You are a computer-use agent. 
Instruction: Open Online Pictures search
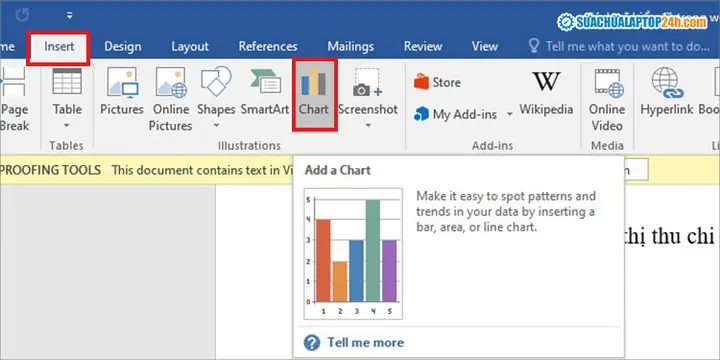(170, 100)
